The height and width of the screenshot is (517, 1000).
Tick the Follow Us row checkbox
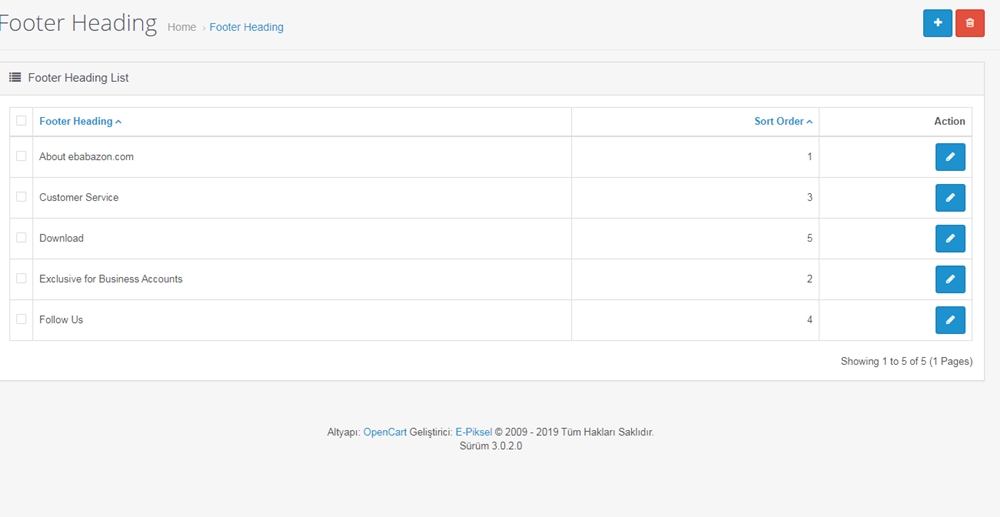coord(21,319)
